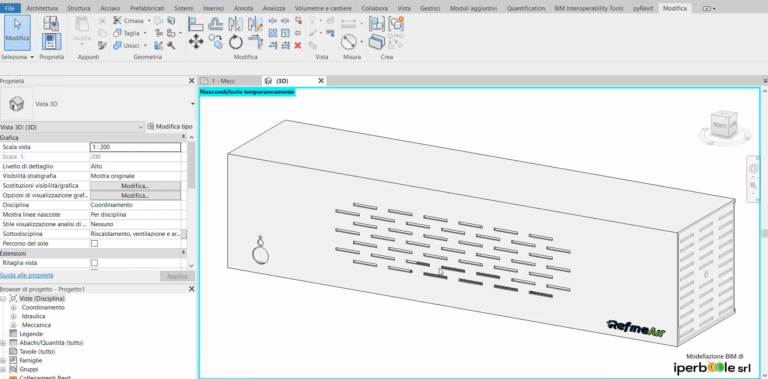The image size is (768, 379).
Task: Enable the Ritaglia vista checkbox
Action: coord(95,263)
